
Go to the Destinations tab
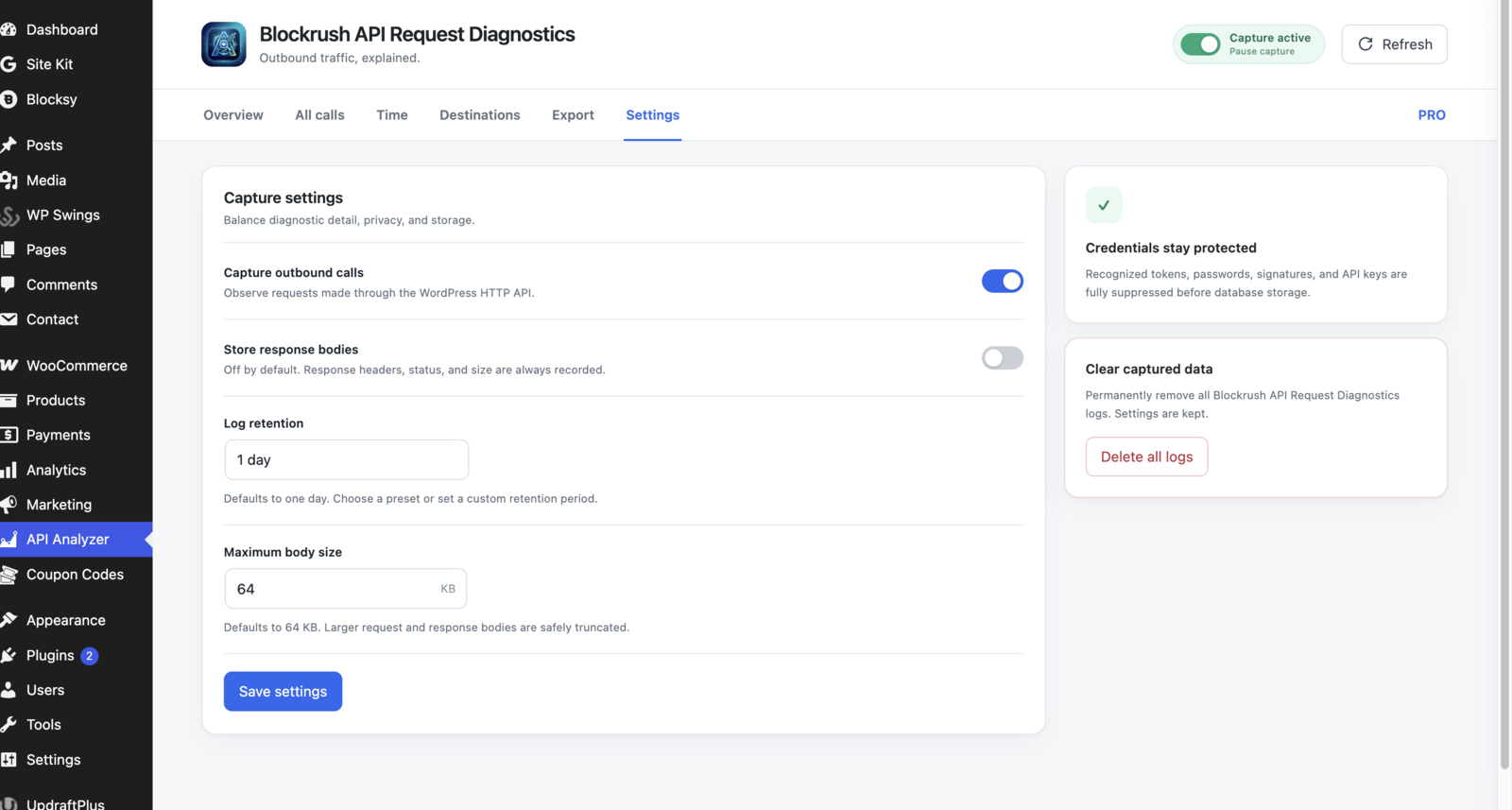click(x=480, y=115)
